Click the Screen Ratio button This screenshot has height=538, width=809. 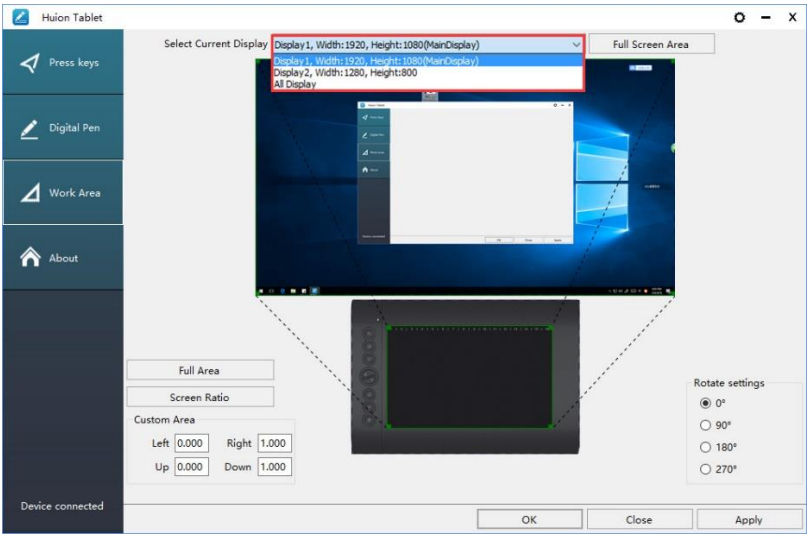(x=200, y=397)
